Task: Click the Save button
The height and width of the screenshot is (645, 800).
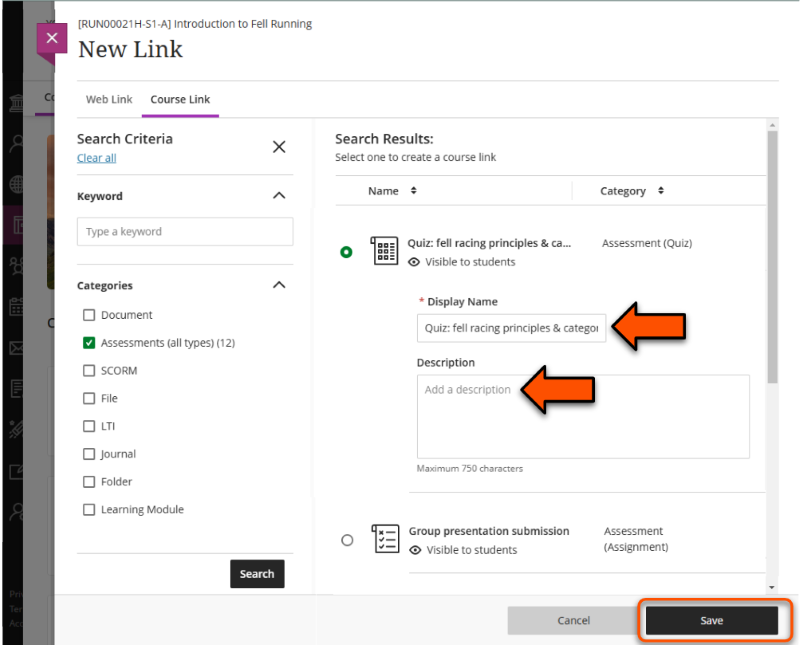Action: (x=711, y=620)
